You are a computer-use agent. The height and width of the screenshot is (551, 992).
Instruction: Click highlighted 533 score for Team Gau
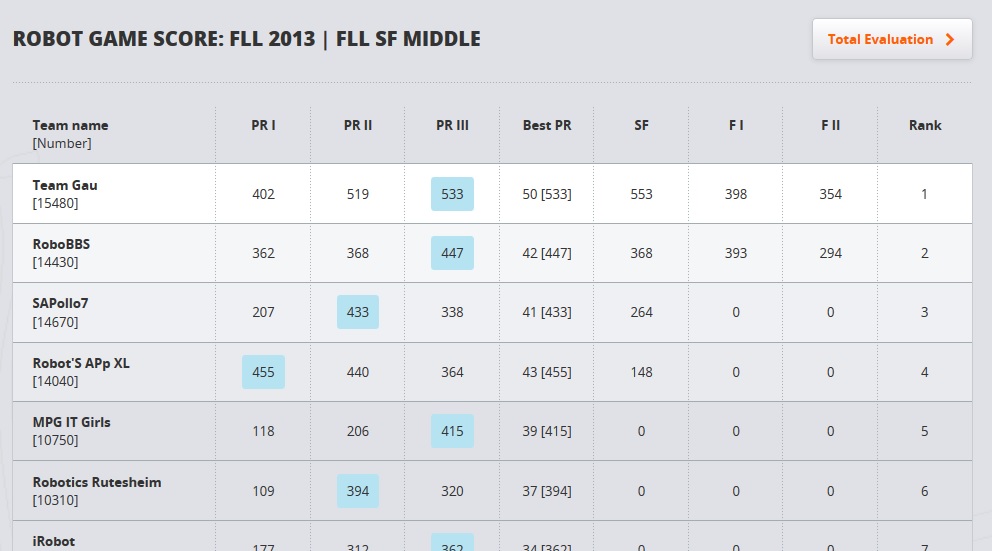tap(452, 194)
